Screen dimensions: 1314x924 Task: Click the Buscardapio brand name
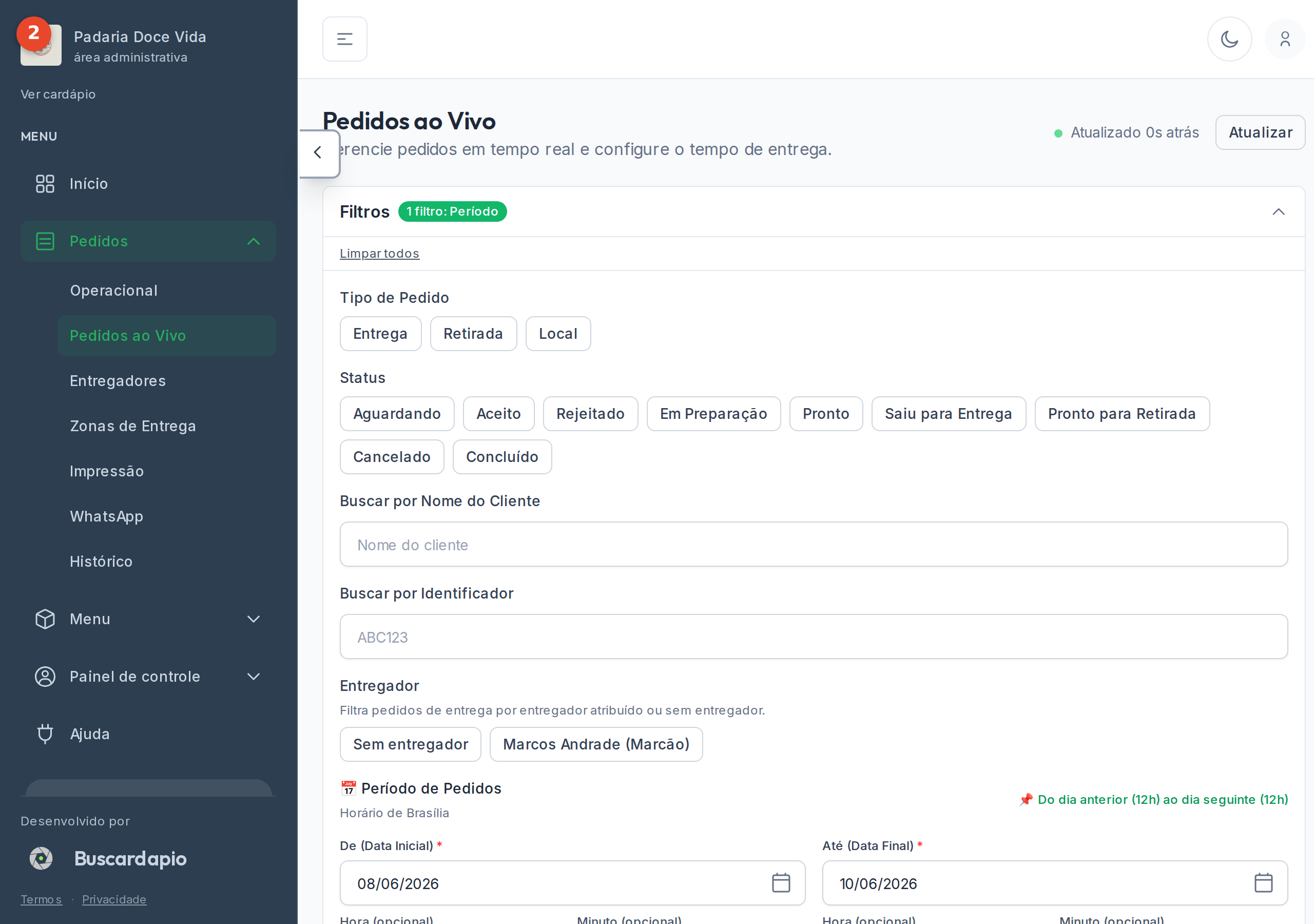point(130,858)
